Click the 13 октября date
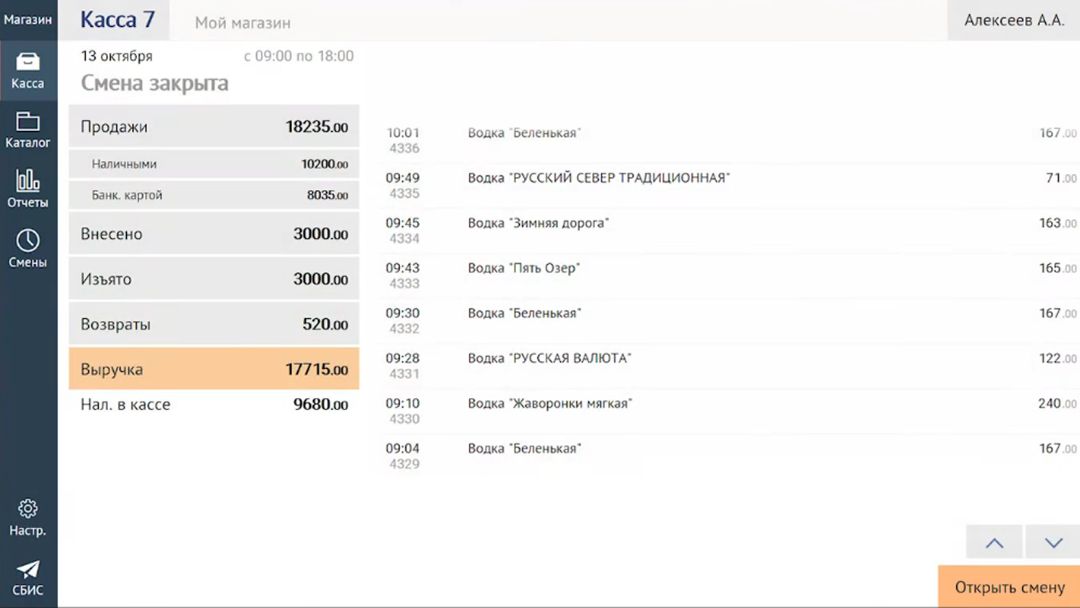Viewport: 1080px width, 608px height. pos(116,56)
